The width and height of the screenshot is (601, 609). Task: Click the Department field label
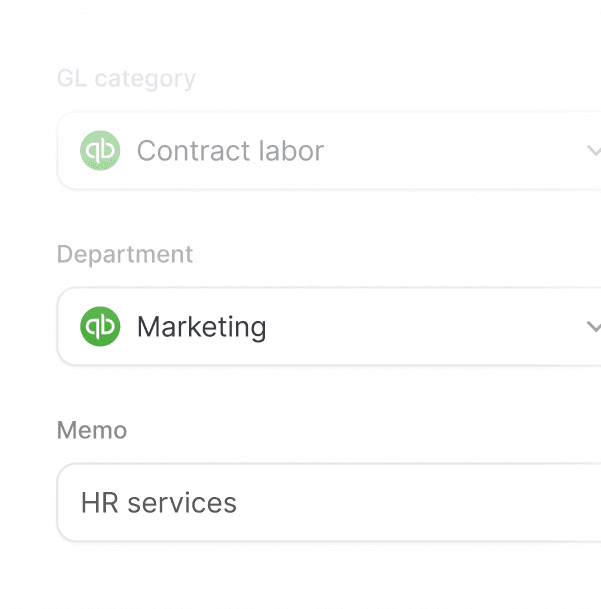(x=124, y=255)
